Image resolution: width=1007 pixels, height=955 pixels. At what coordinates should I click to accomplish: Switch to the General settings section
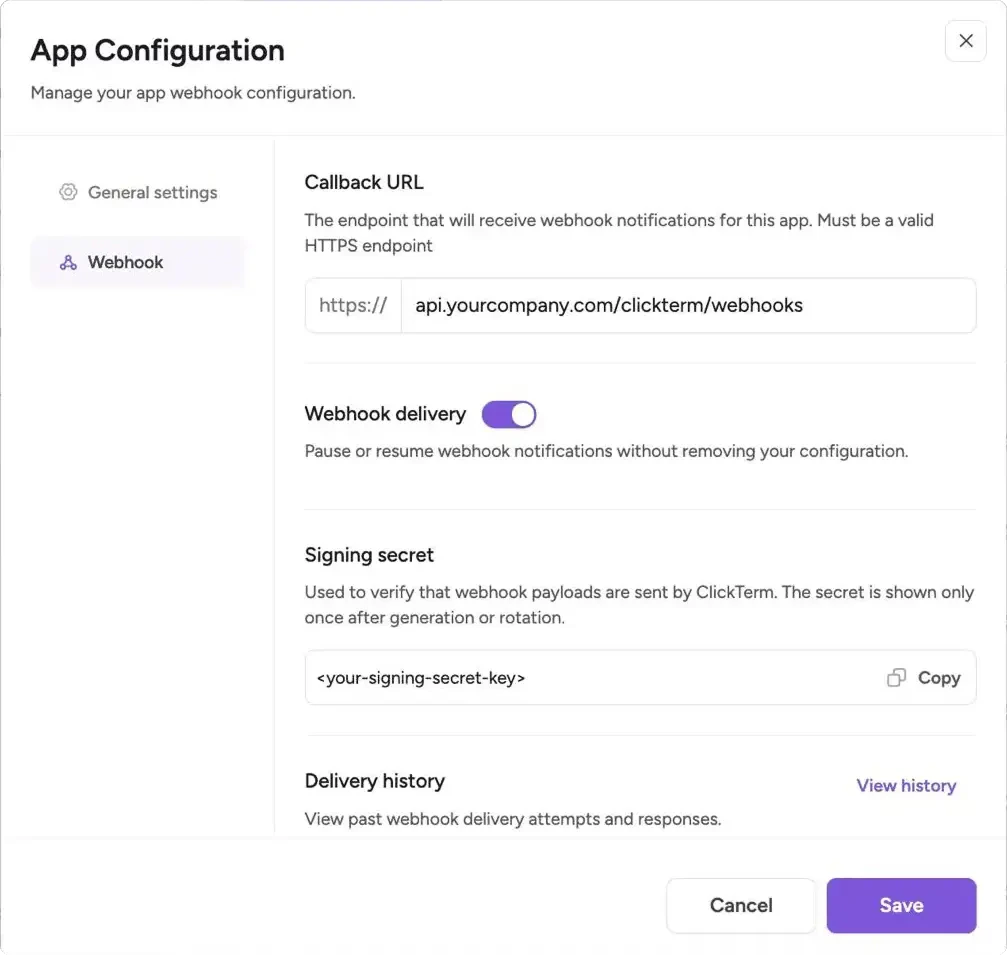click(x=152, y=192)
